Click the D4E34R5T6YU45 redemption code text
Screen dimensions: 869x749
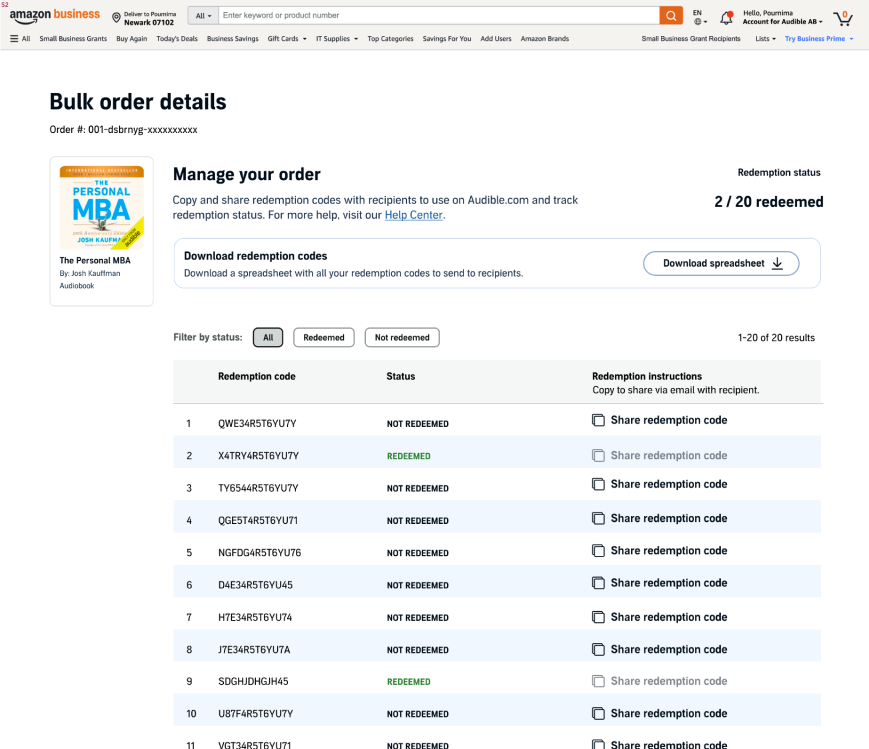pyautogui.click(x=255, y=585)
